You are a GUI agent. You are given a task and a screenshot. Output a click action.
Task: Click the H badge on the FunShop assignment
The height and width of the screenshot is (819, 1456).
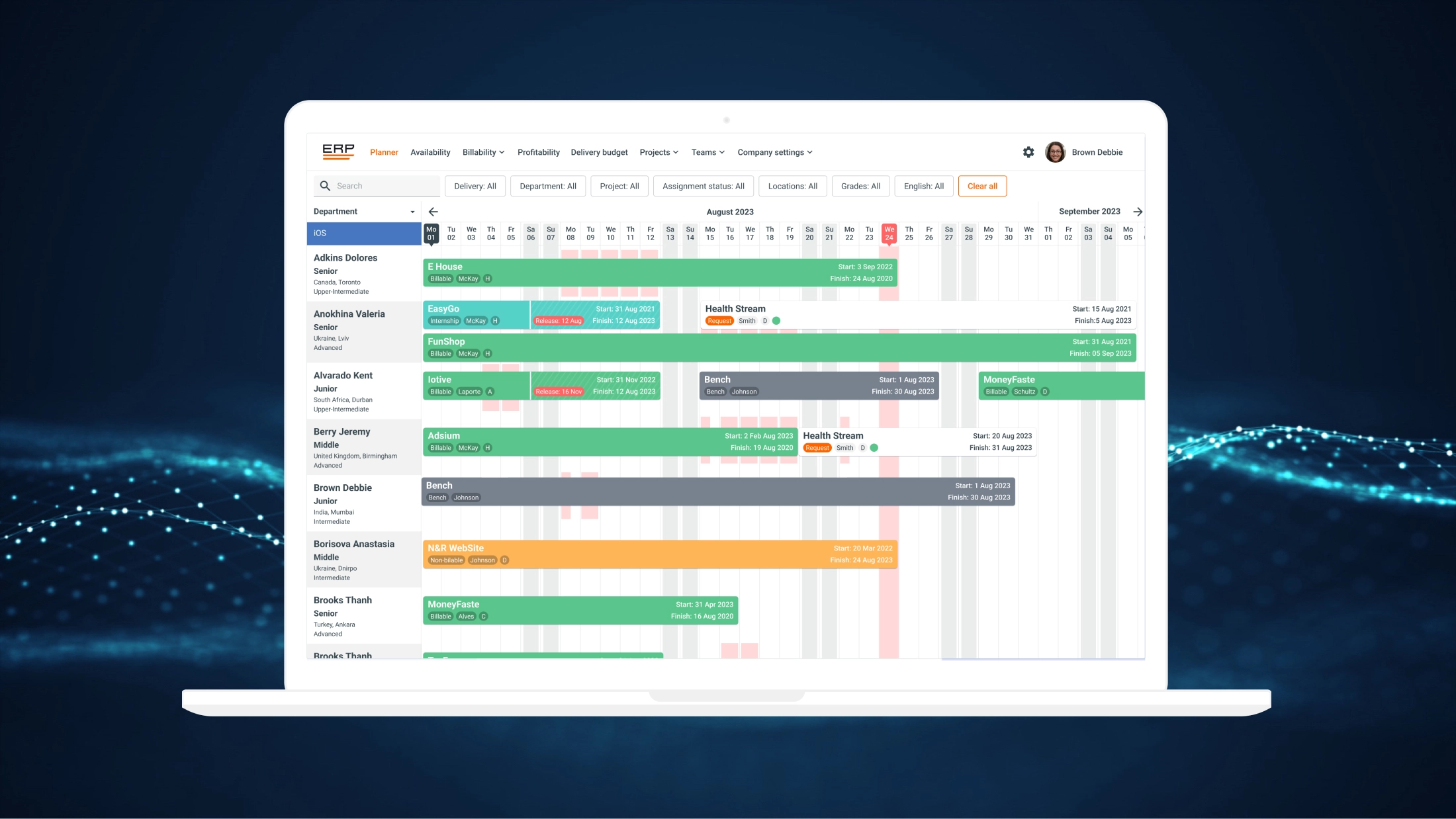[x=487, y=353]
